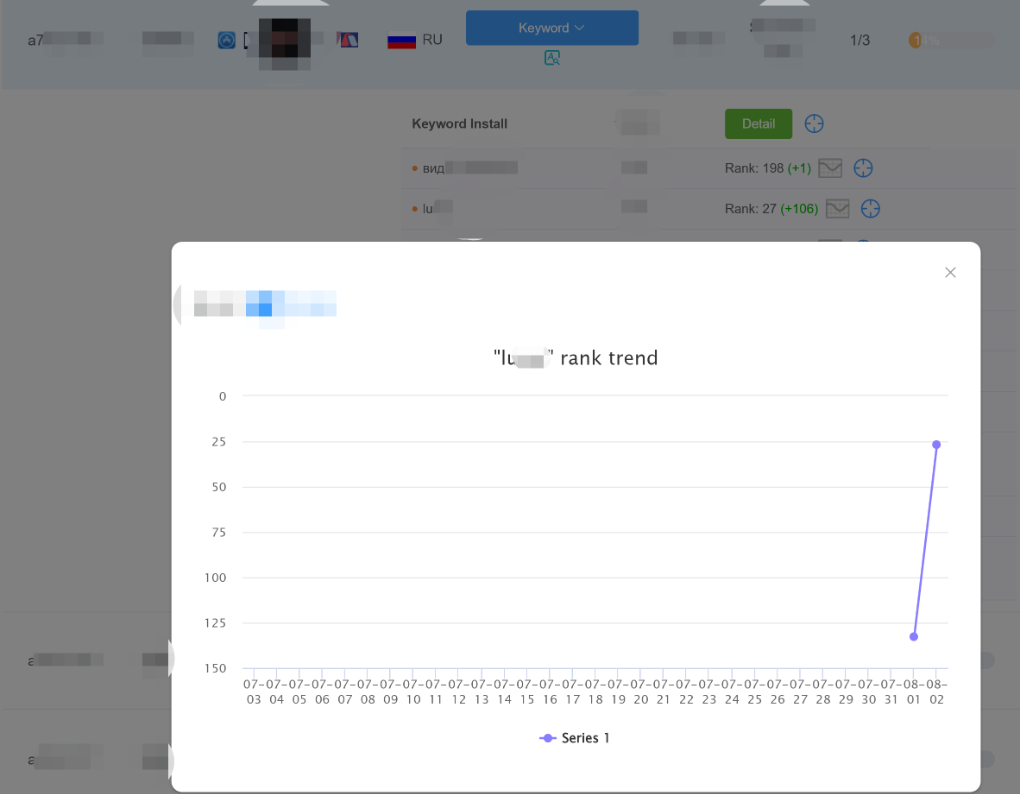Click the 1/3 progress text
The height and width of the screenshot is (794, 1020).
click(859, 40)
